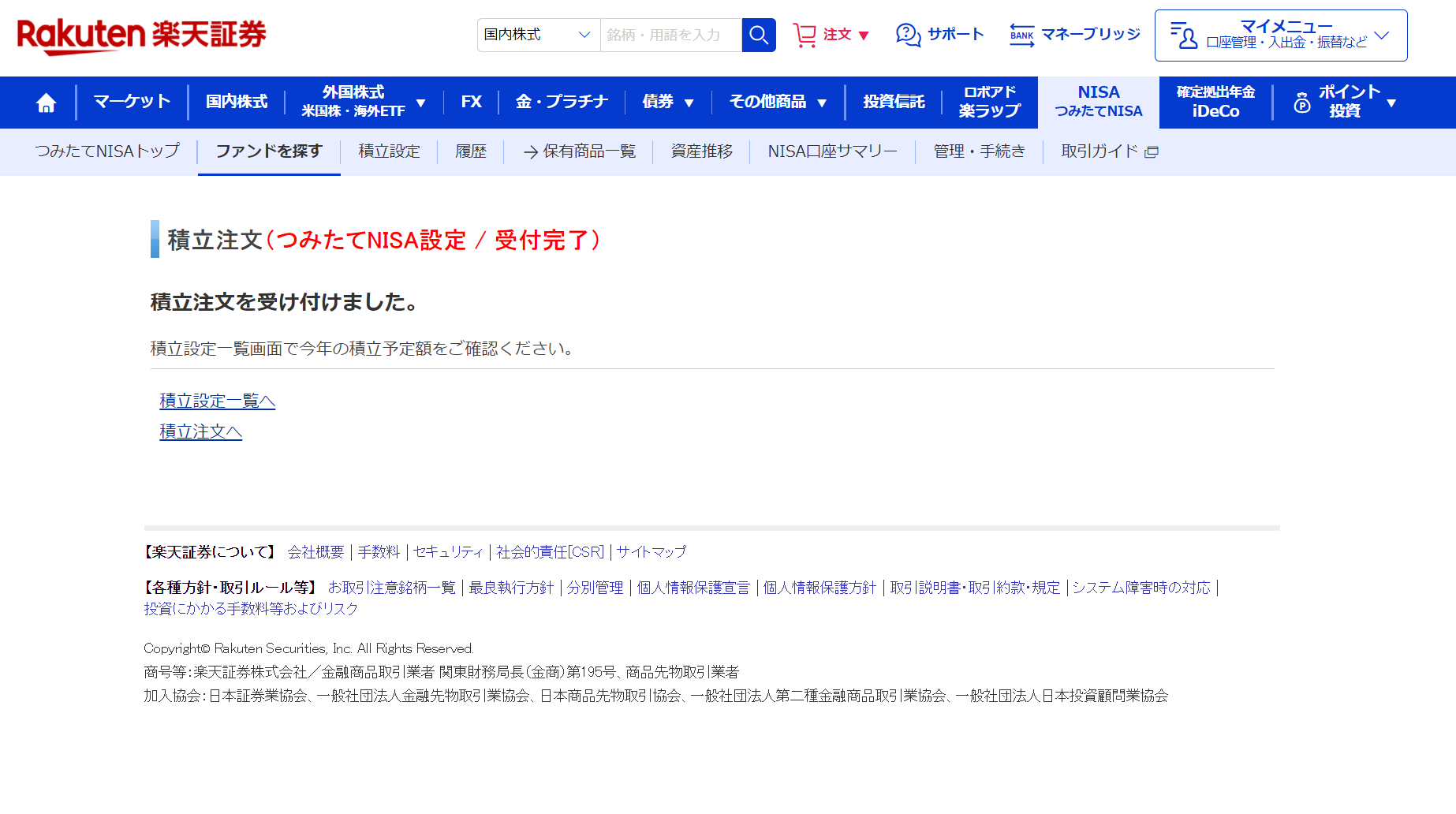The width and height of the screenshot is (1456, 814).
Task: Expand the 注文 dropdown arrow
Action: pyautogui.click(x=864, y=35)
